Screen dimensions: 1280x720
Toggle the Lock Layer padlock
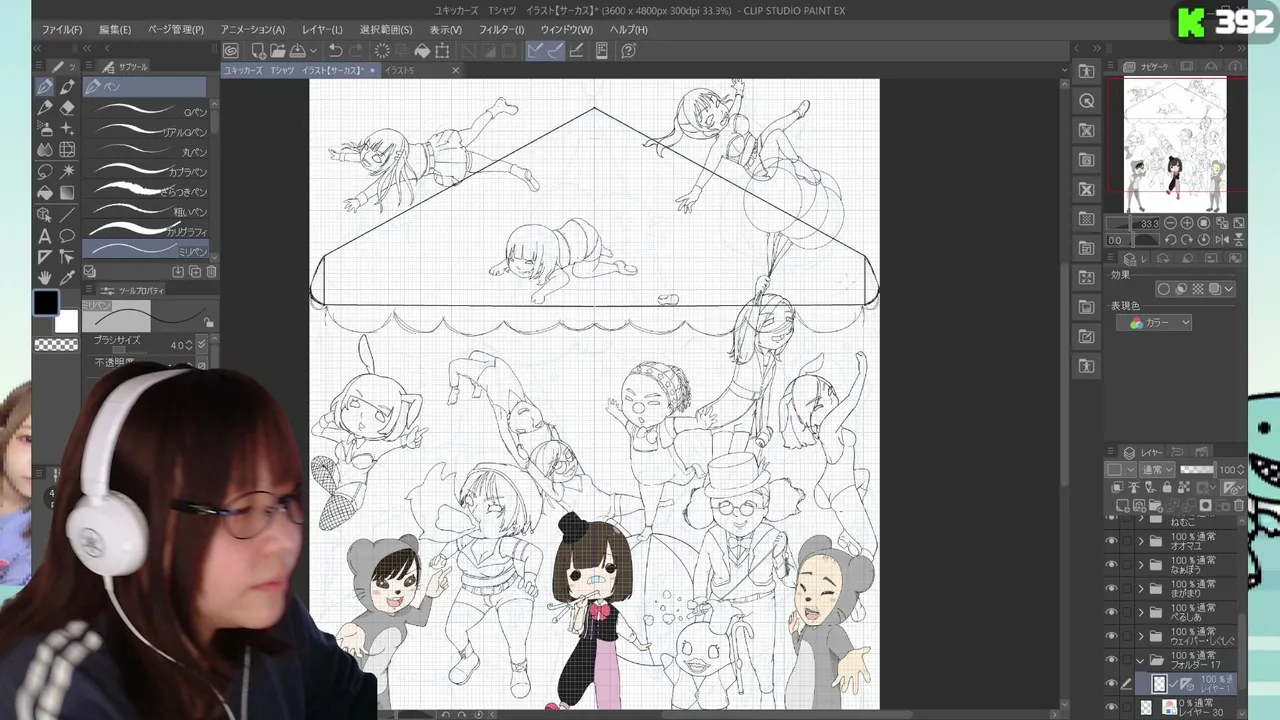coord(1167,488)
